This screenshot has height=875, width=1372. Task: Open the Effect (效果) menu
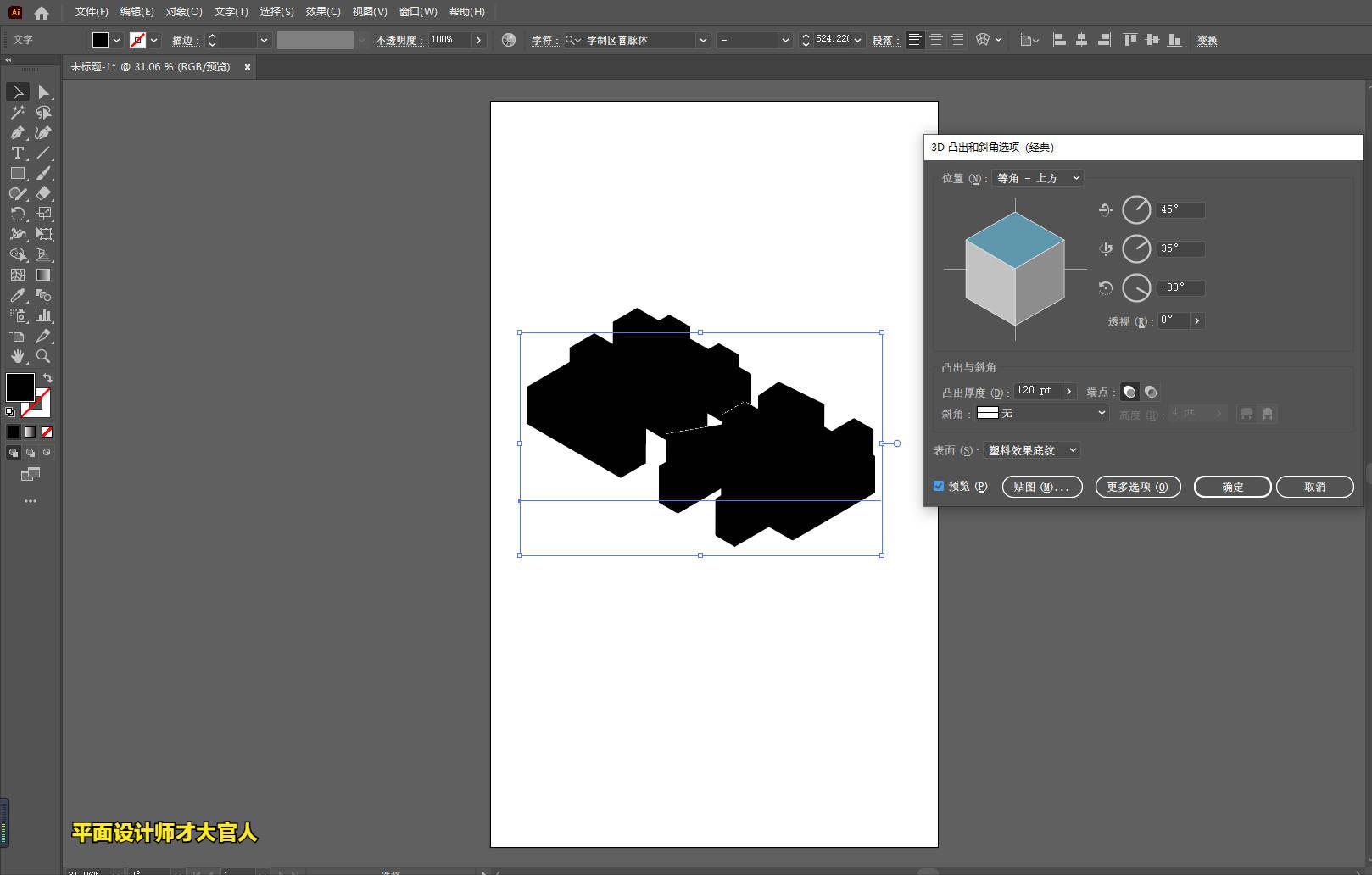323,12
